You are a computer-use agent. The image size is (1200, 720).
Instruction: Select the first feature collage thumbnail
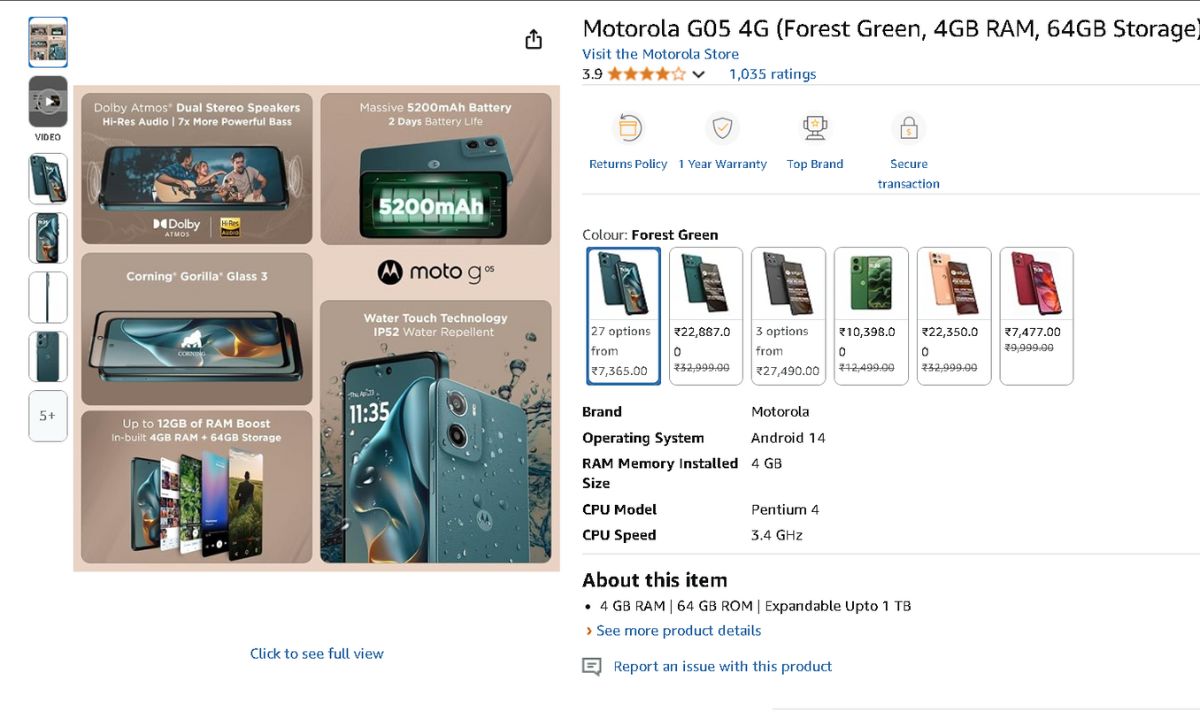[x=48, y=42]
